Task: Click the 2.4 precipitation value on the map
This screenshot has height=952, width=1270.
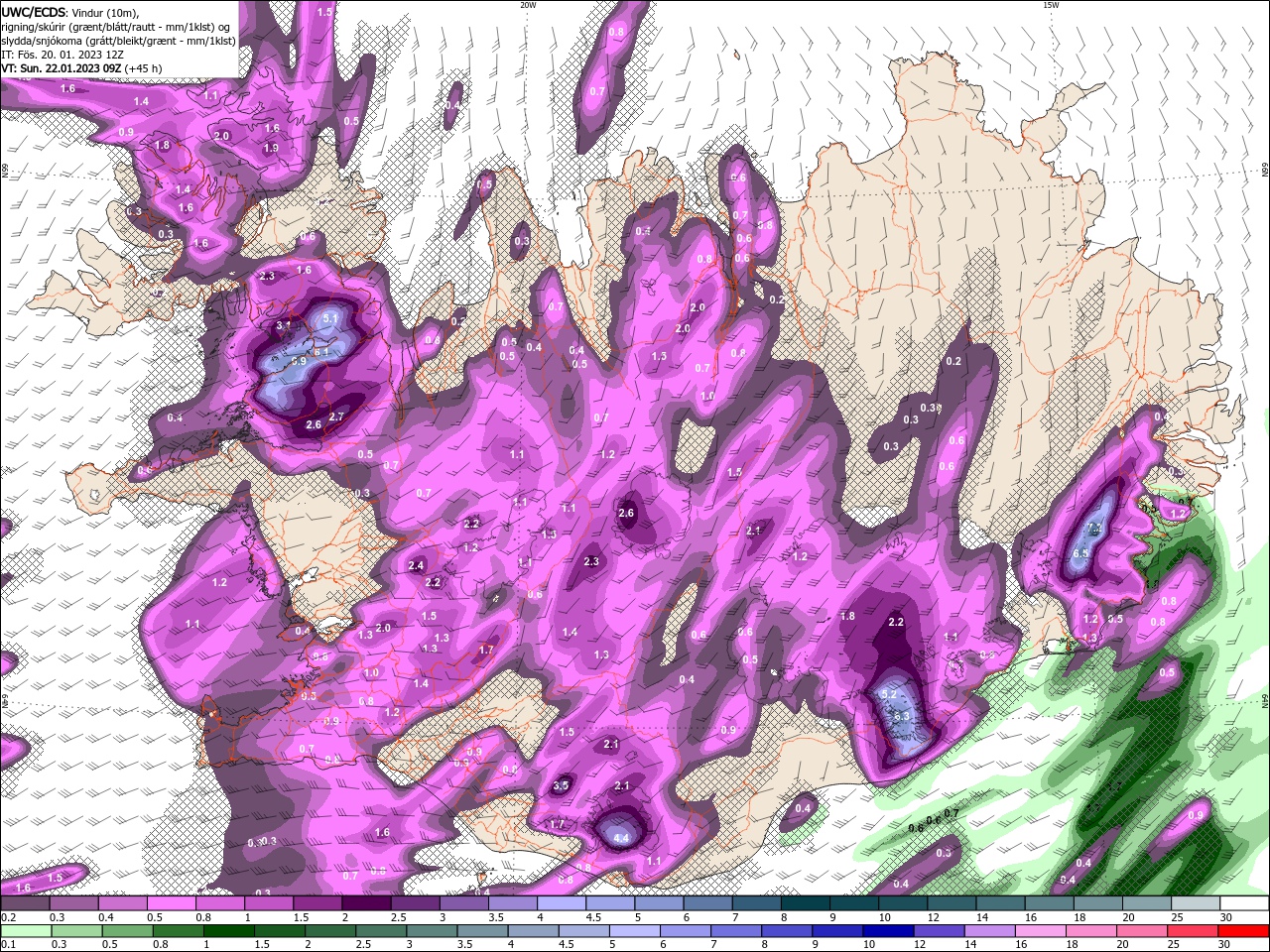Action: (x=416, y=565)
